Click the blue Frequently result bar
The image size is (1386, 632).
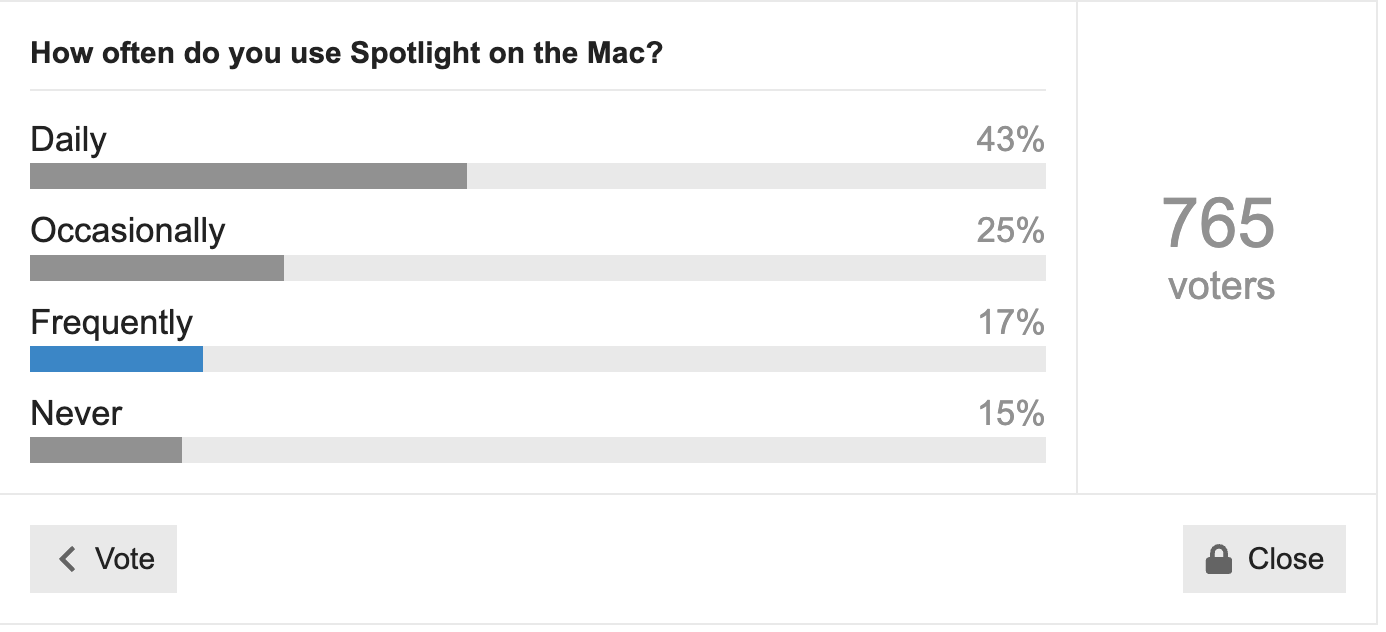(x=117, y=359)
